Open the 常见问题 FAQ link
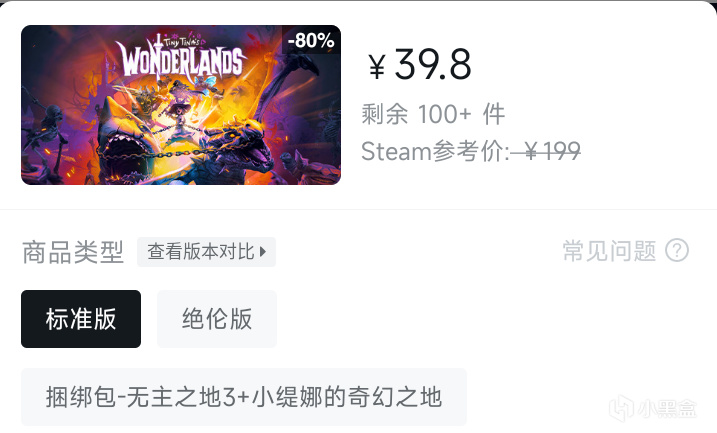Screen dimensions: 717x433 click(610, 251)
